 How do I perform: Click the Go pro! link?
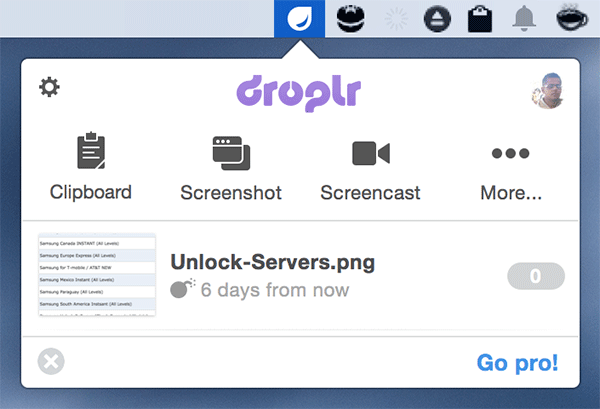click(x=517, y=363)
